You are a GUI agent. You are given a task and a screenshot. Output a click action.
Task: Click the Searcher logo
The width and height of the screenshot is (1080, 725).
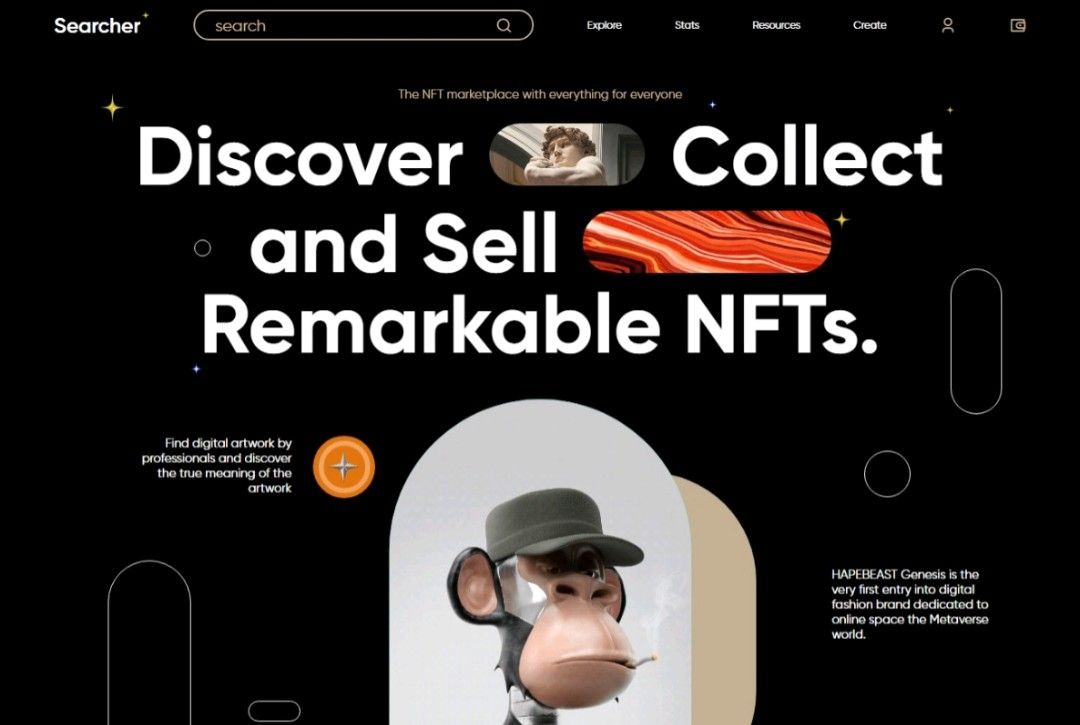point(97,25)
